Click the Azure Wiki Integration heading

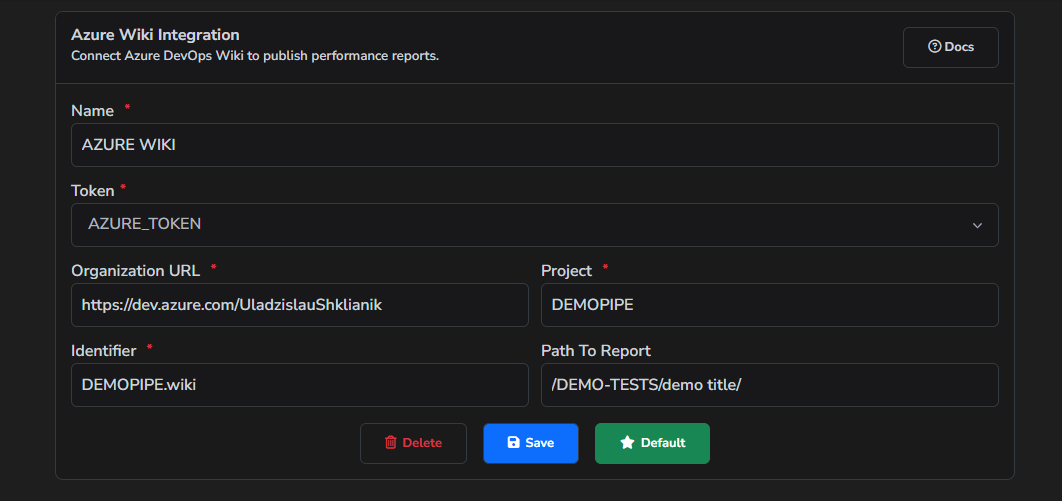pyautogui.click(x=155, y=35)
